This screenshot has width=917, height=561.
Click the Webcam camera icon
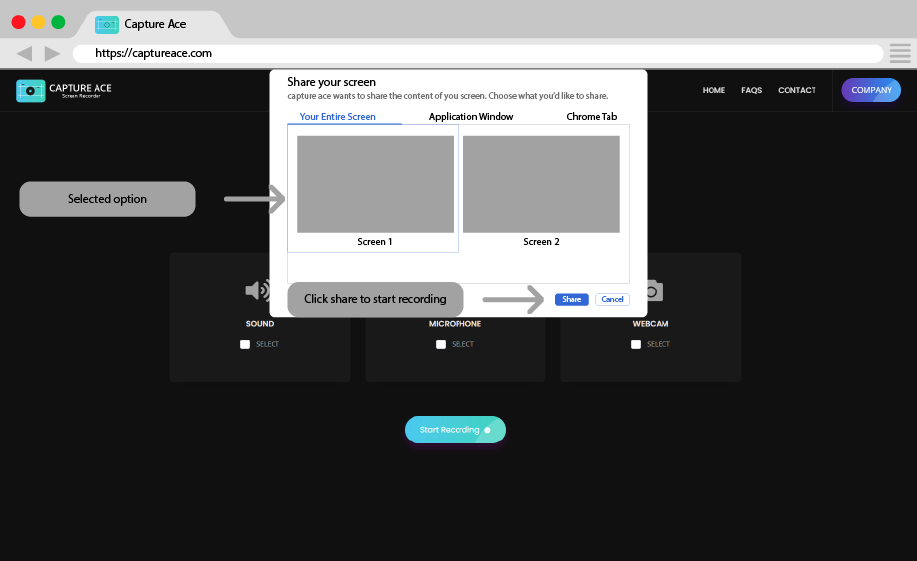click(x=654, y=291)
